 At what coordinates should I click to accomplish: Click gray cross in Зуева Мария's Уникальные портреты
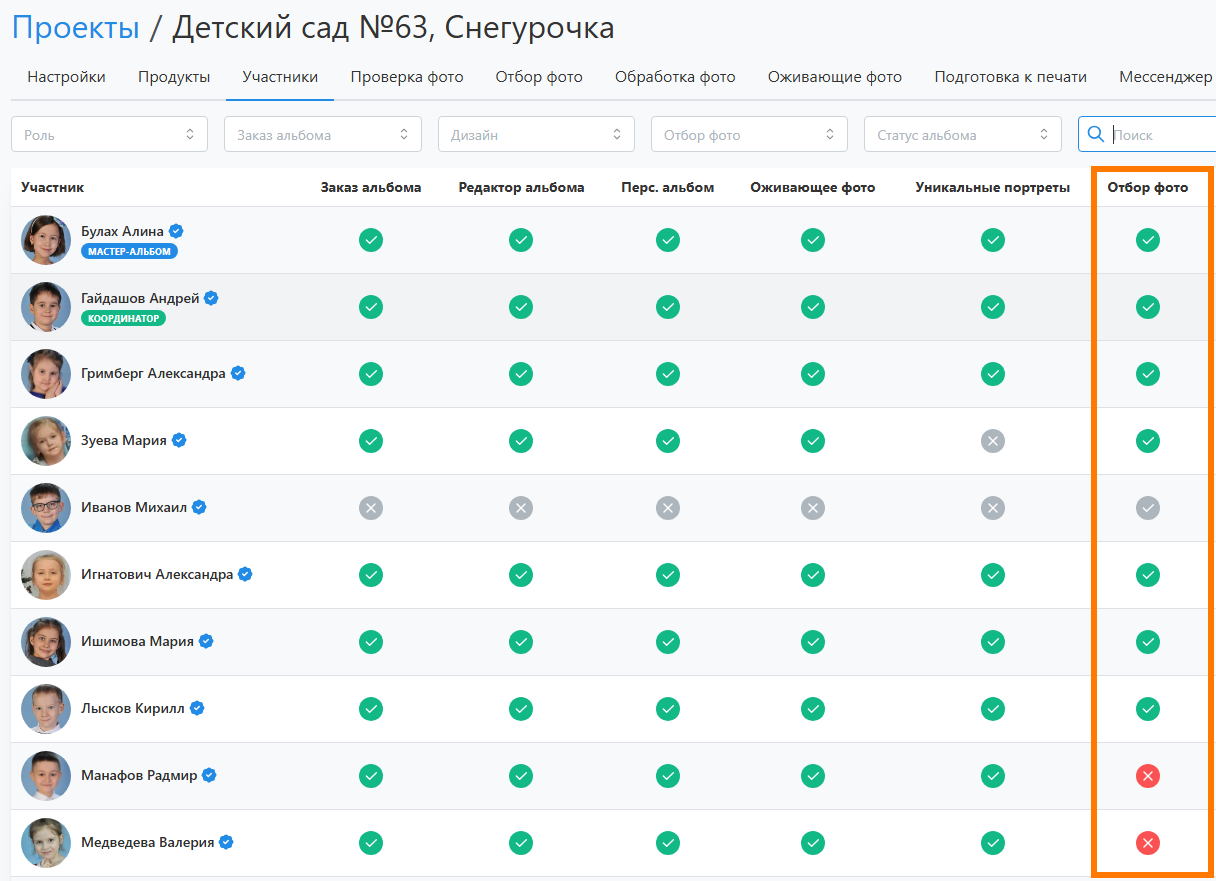[992, 440]
